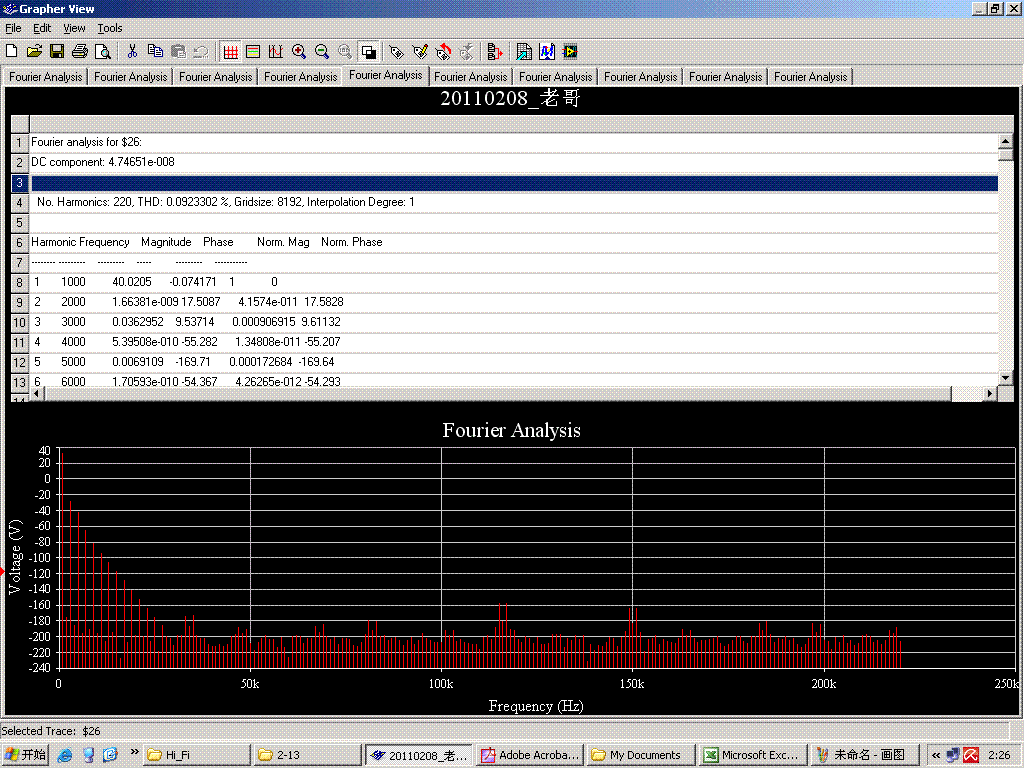This screenshot has width=1024, height=768.
Task: Click the Zoom In magnifier icon
Action: (x=299, y=51)
